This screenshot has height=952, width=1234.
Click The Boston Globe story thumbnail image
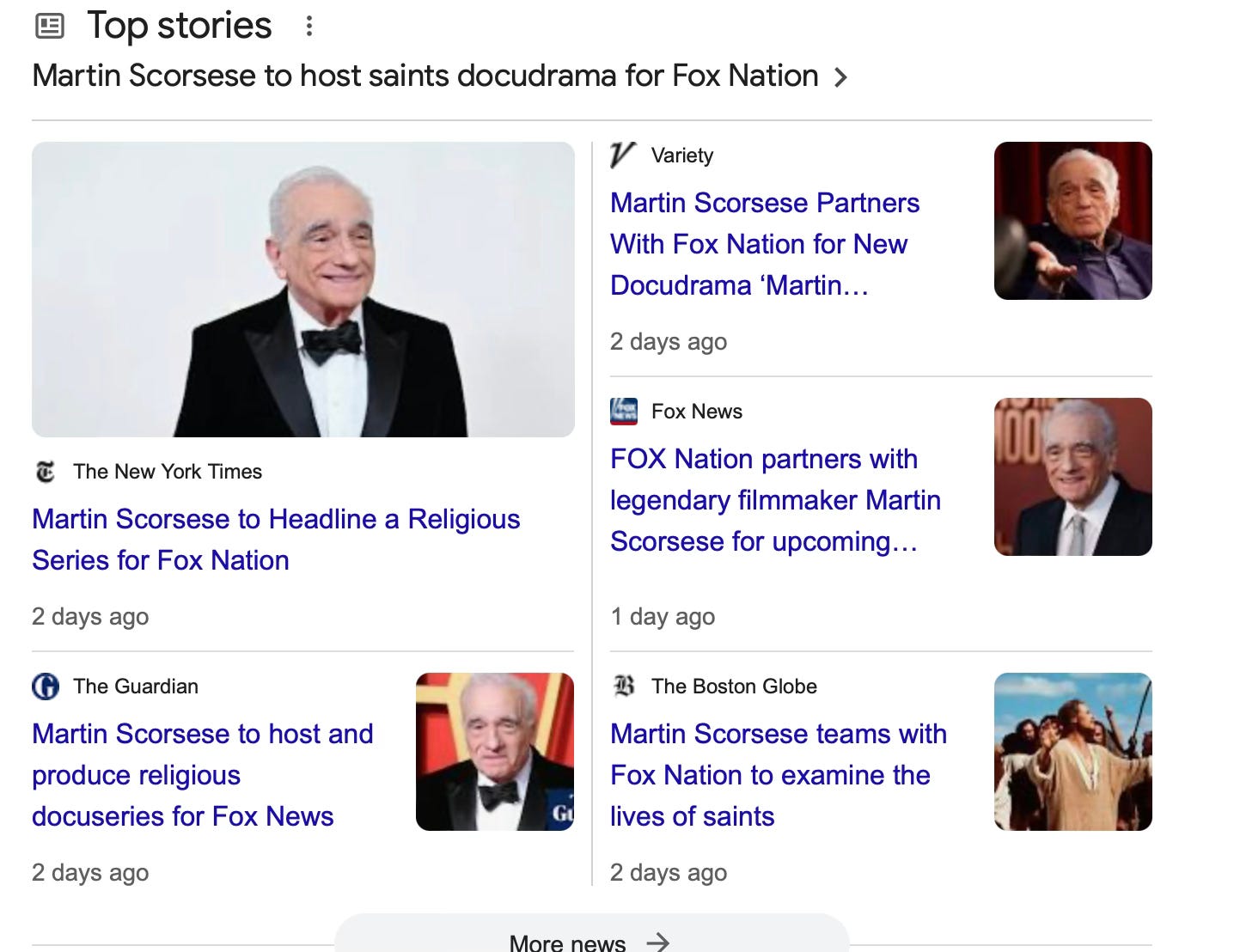point(1072,752)
